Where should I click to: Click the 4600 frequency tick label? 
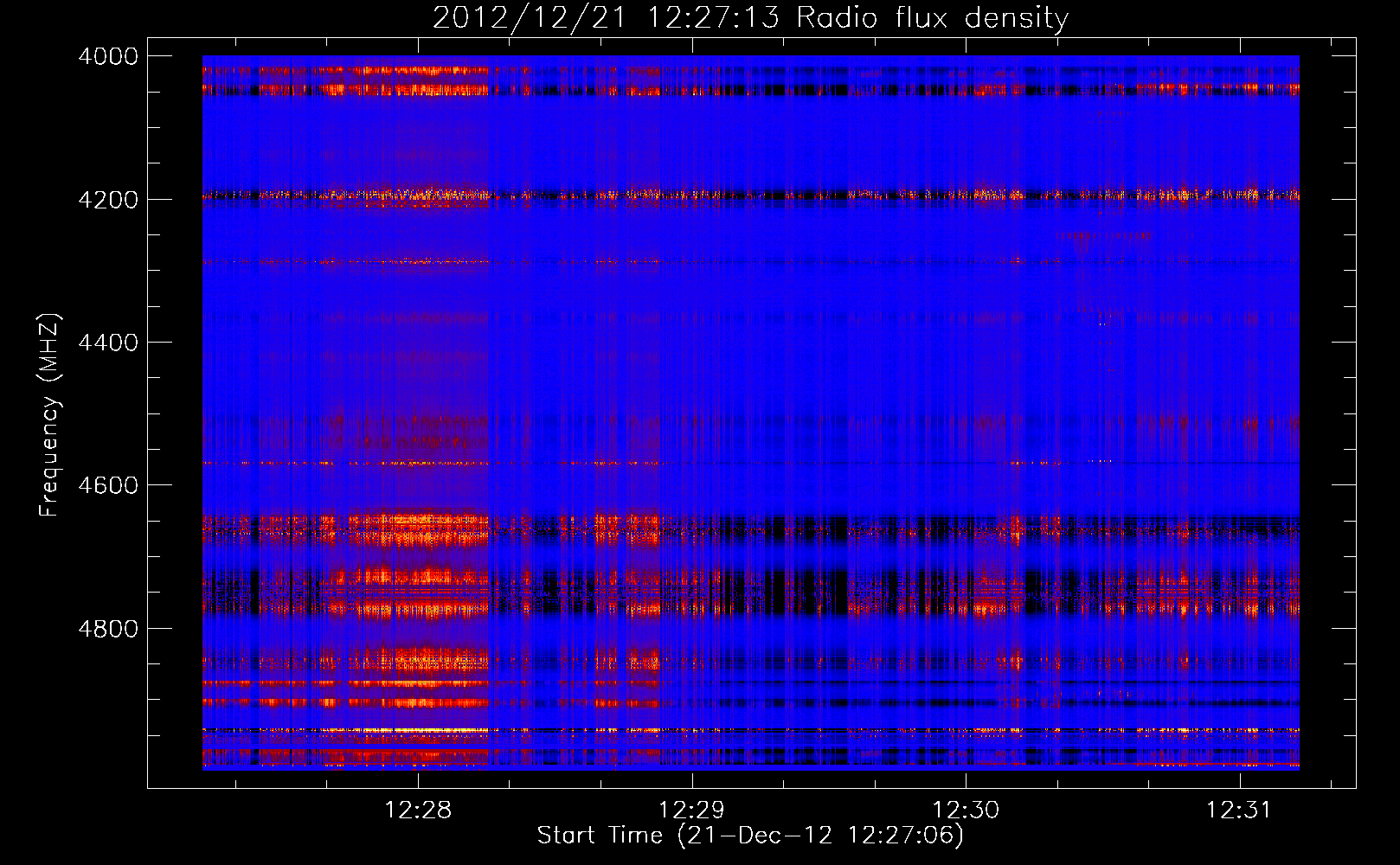coord(108,485)
